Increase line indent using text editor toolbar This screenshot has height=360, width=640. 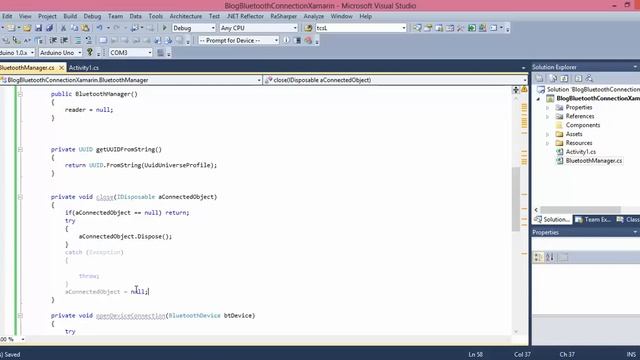pos(64,40)
